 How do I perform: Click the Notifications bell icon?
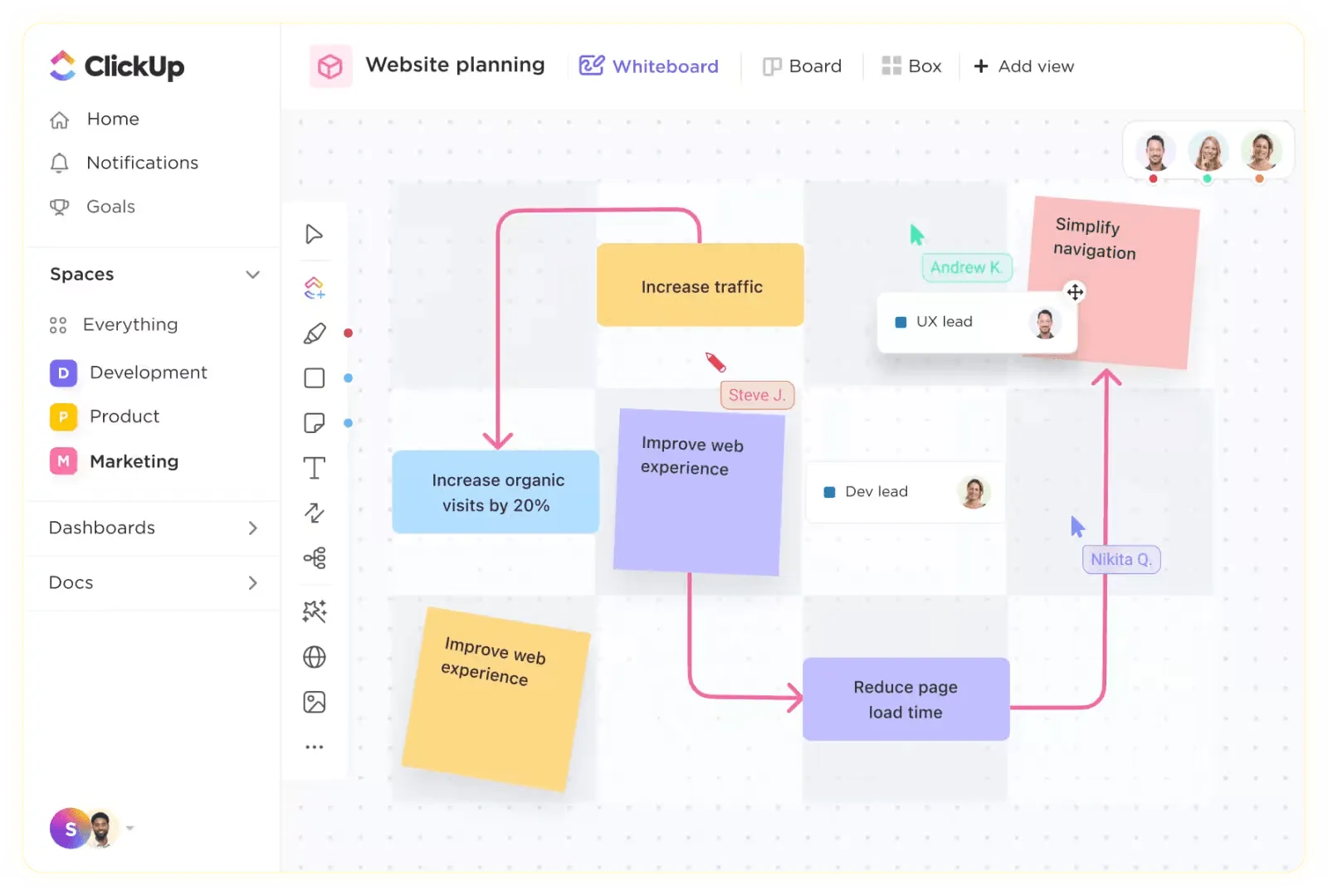pos(60,163)
